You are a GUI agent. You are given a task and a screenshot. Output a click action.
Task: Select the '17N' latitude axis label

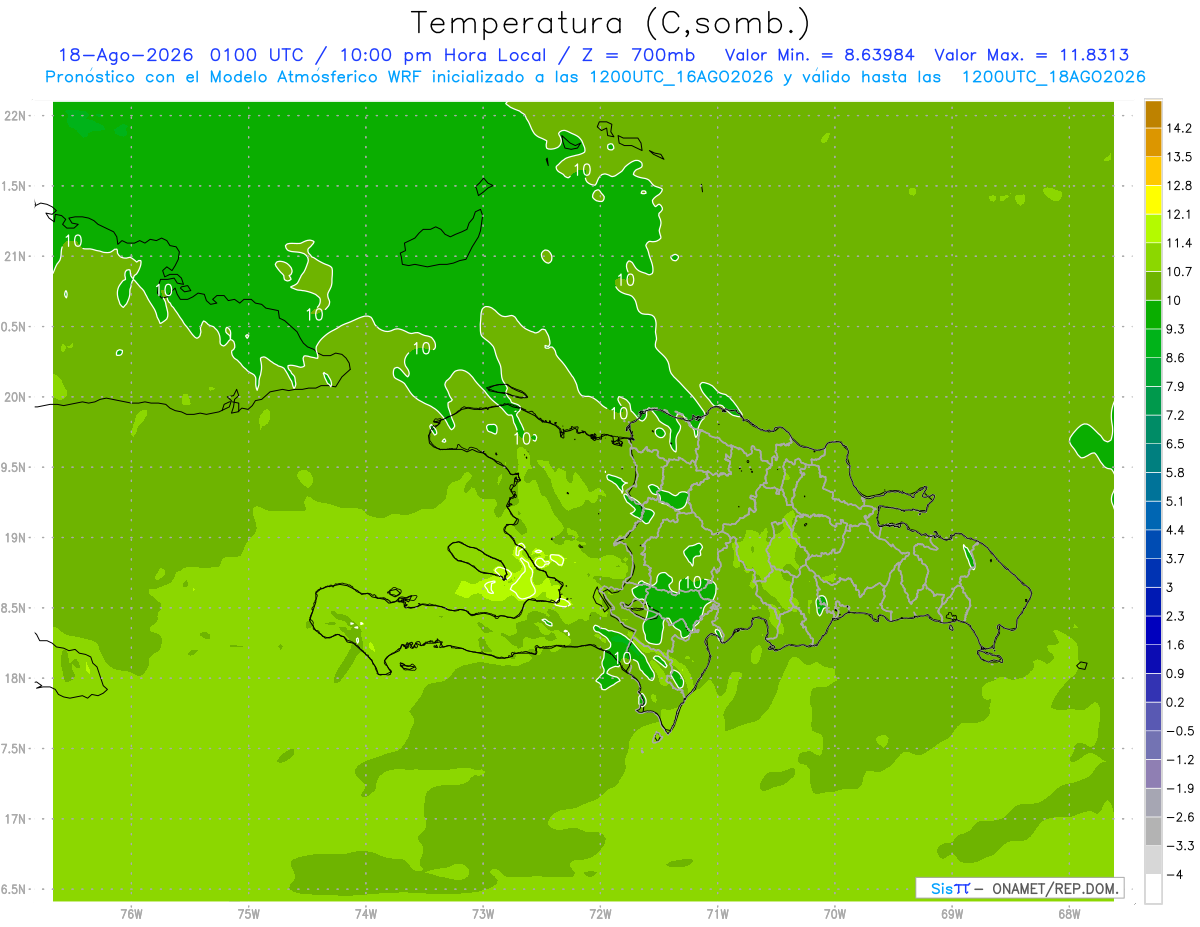point(17,820)
